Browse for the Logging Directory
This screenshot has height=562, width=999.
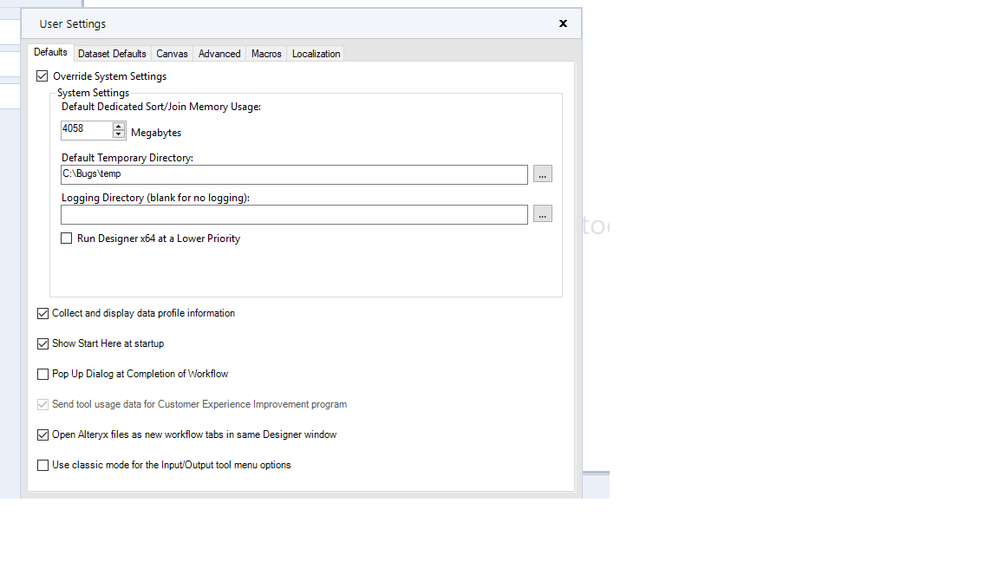click(x=542, y=214)
